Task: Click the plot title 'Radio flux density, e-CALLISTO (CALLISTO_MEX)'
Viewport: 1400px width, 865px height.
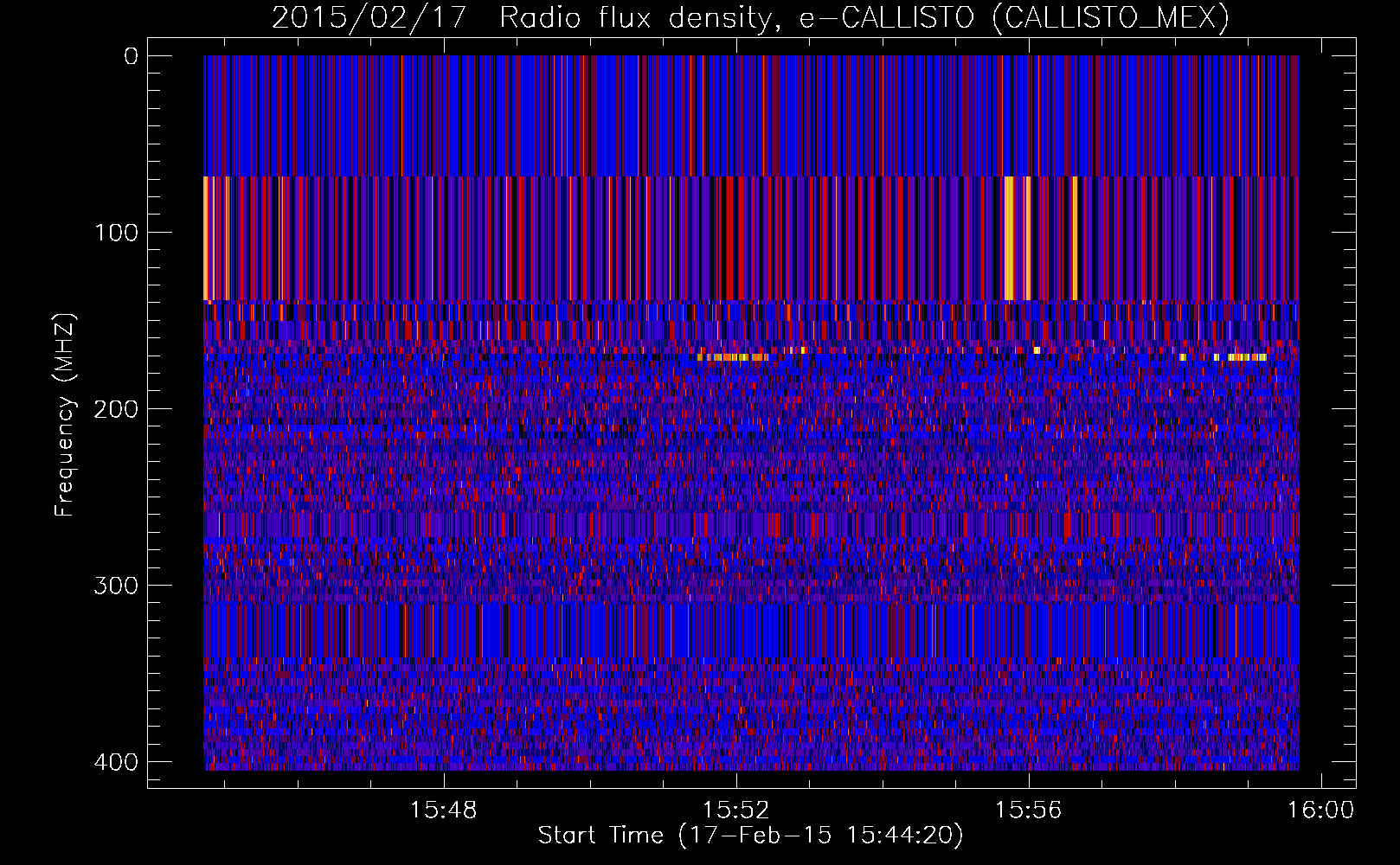Action: coord(864,17)
